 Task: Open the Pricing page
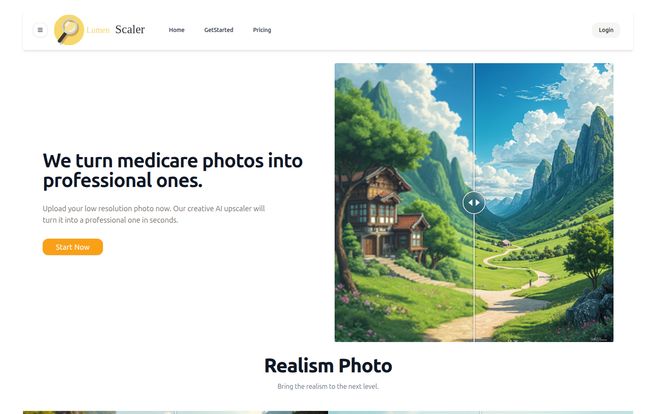point(262,30)
